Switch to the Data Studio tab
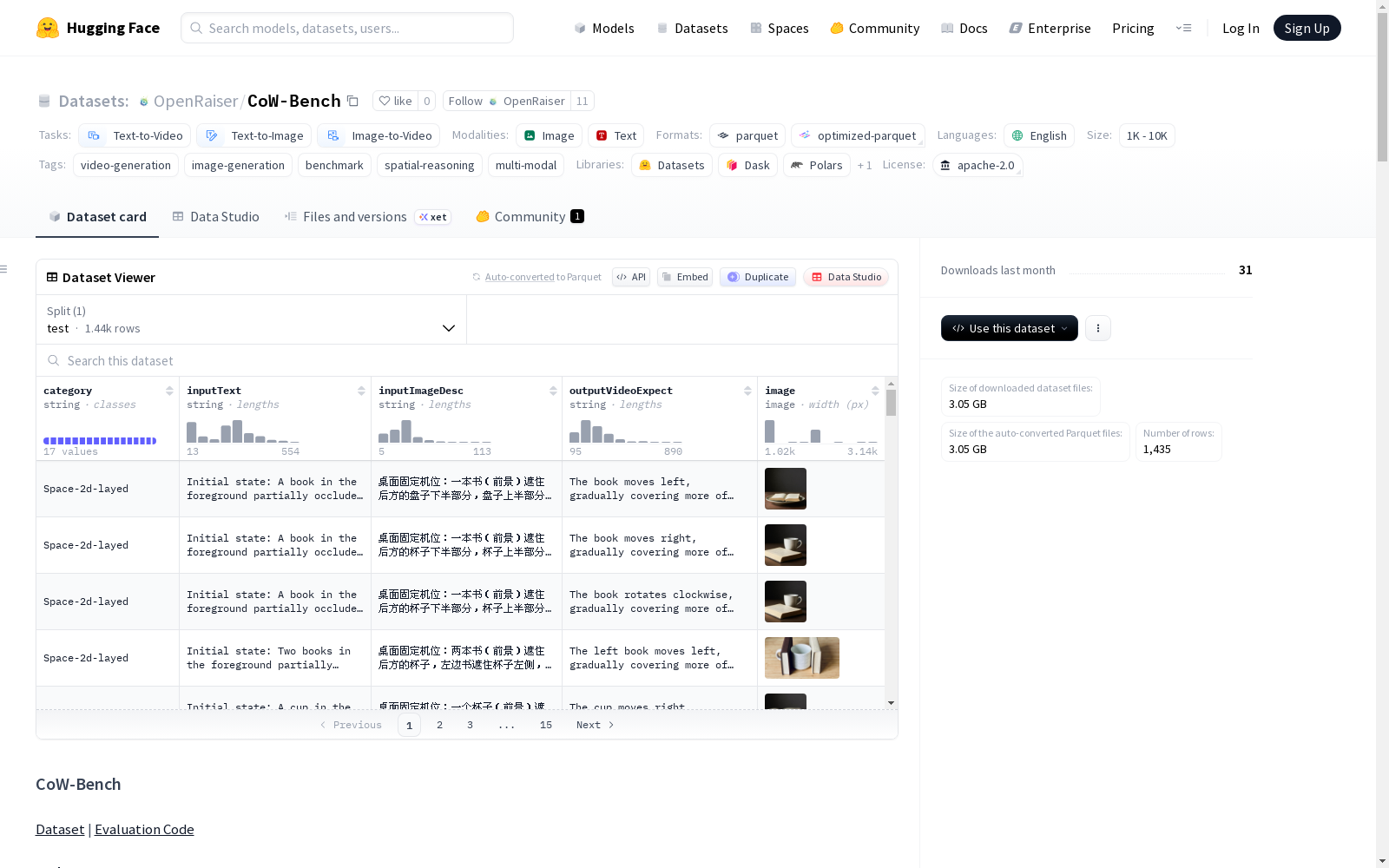The height and width of the screenshot is (868, 1389). point(216,217)
